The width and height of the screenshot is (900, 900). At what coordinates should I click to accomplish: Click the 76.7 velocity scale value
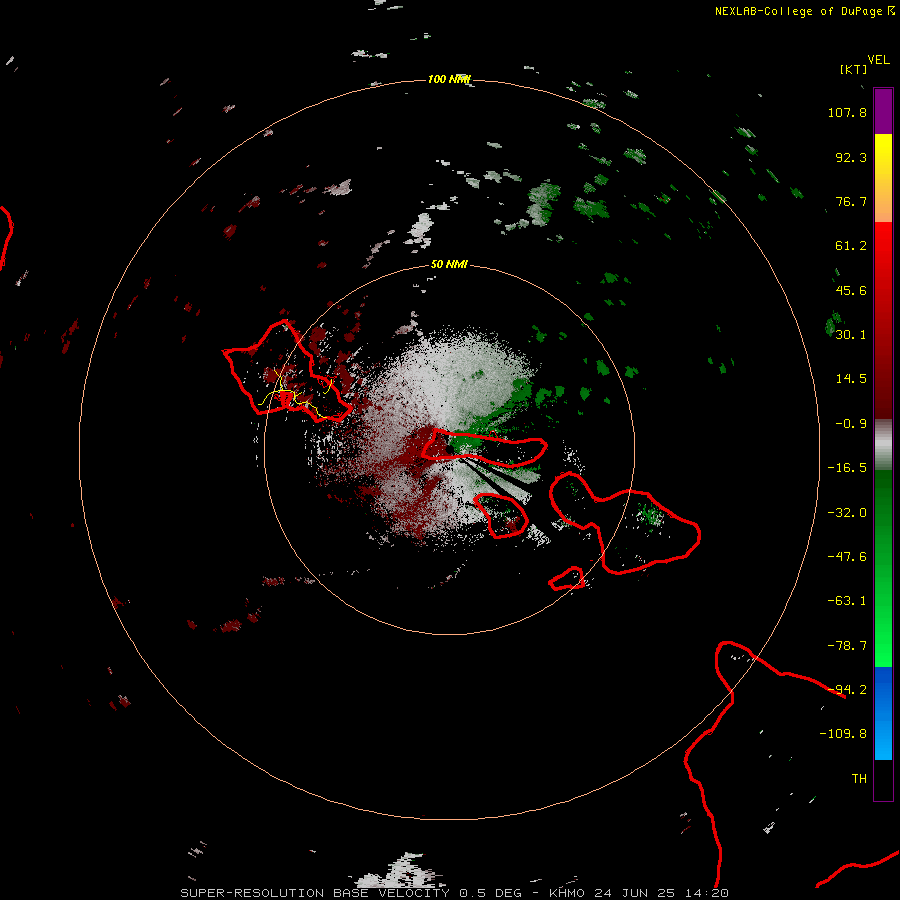pos(851,201)
